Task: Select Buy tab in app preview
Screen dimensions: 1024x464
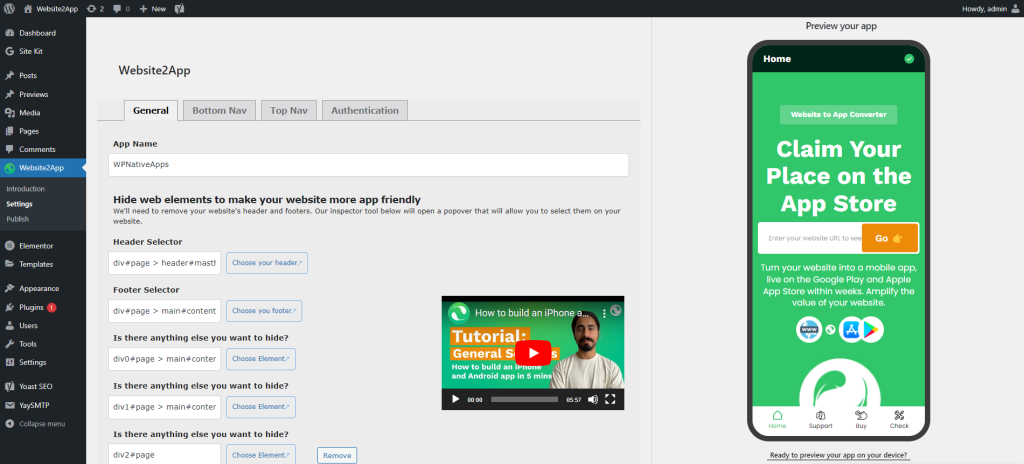Action: 861,420
